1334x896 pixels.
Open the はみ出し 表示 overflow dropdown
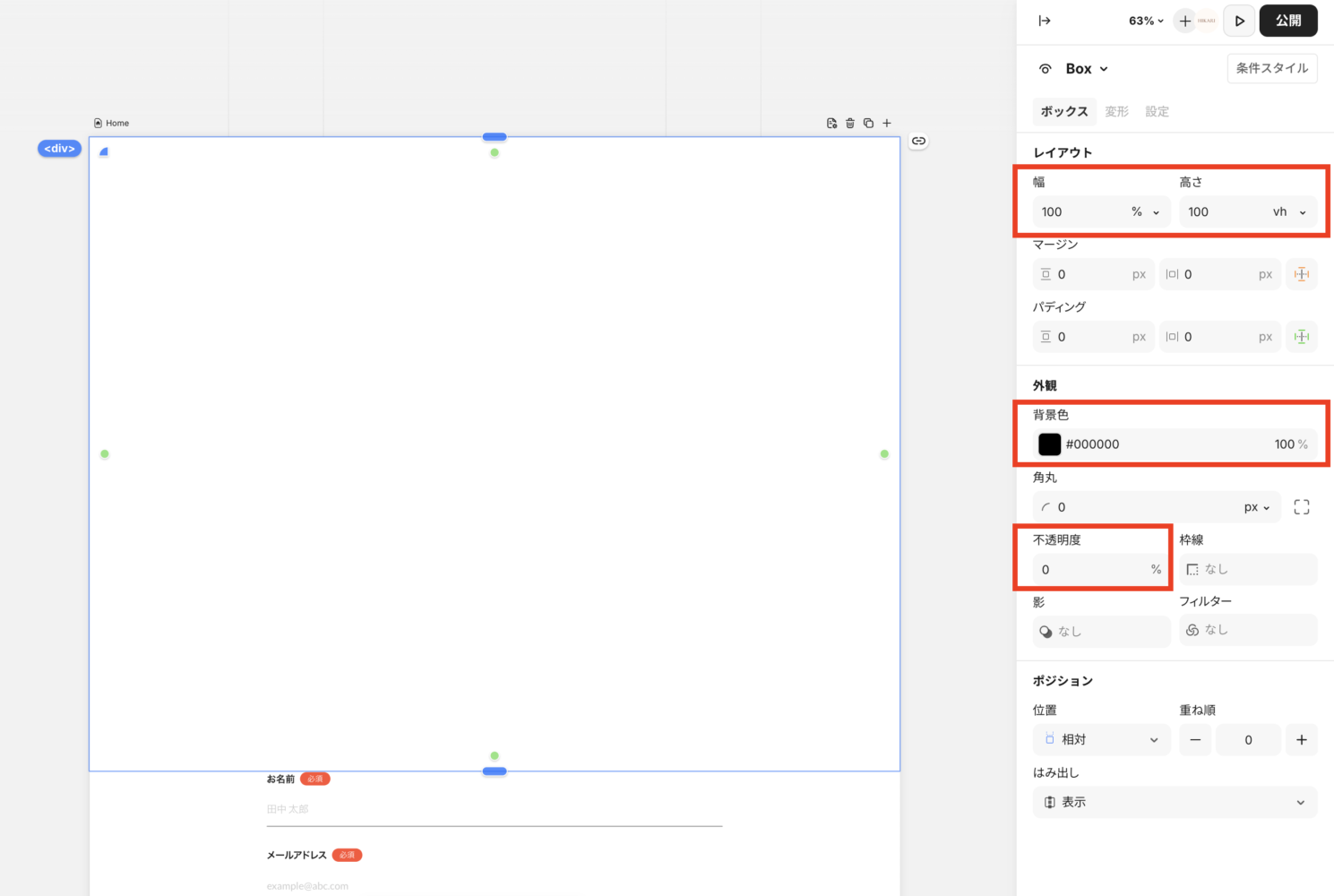[x=1175, y=803]
